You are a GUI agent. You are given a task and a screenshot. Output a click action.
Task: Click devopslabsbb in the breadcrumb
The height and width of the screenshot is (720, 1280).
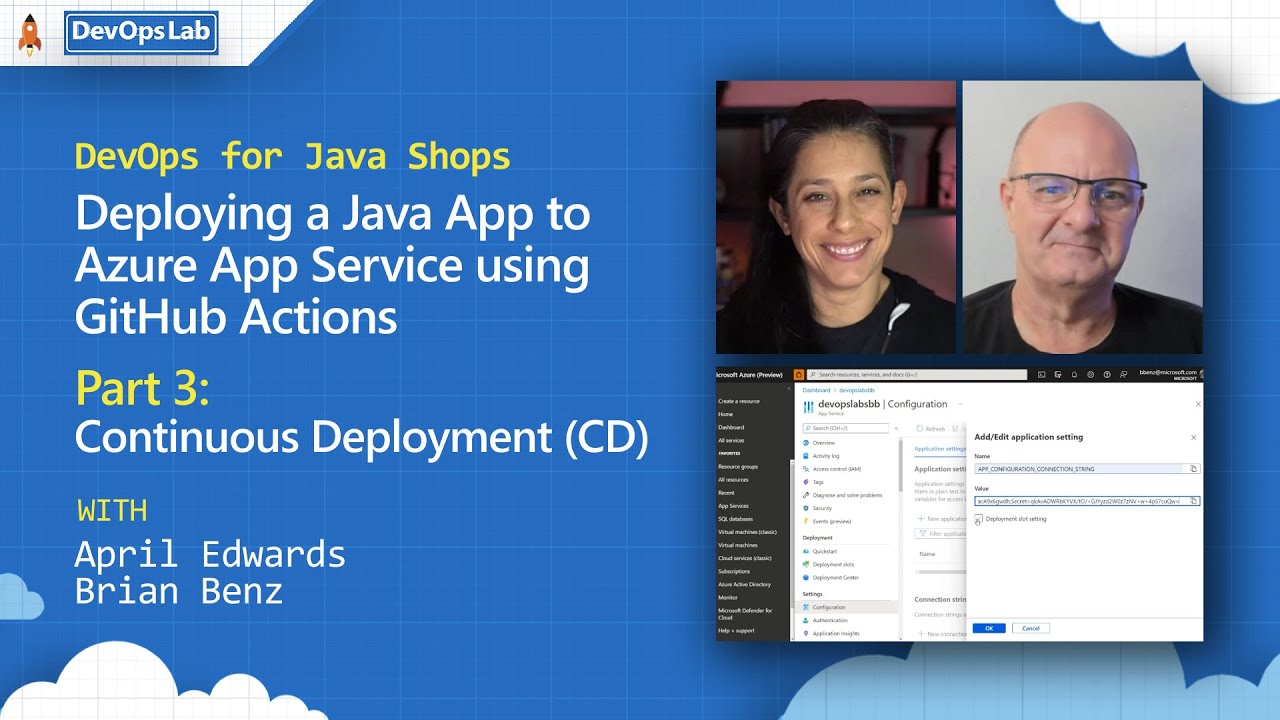coord(857,390)
